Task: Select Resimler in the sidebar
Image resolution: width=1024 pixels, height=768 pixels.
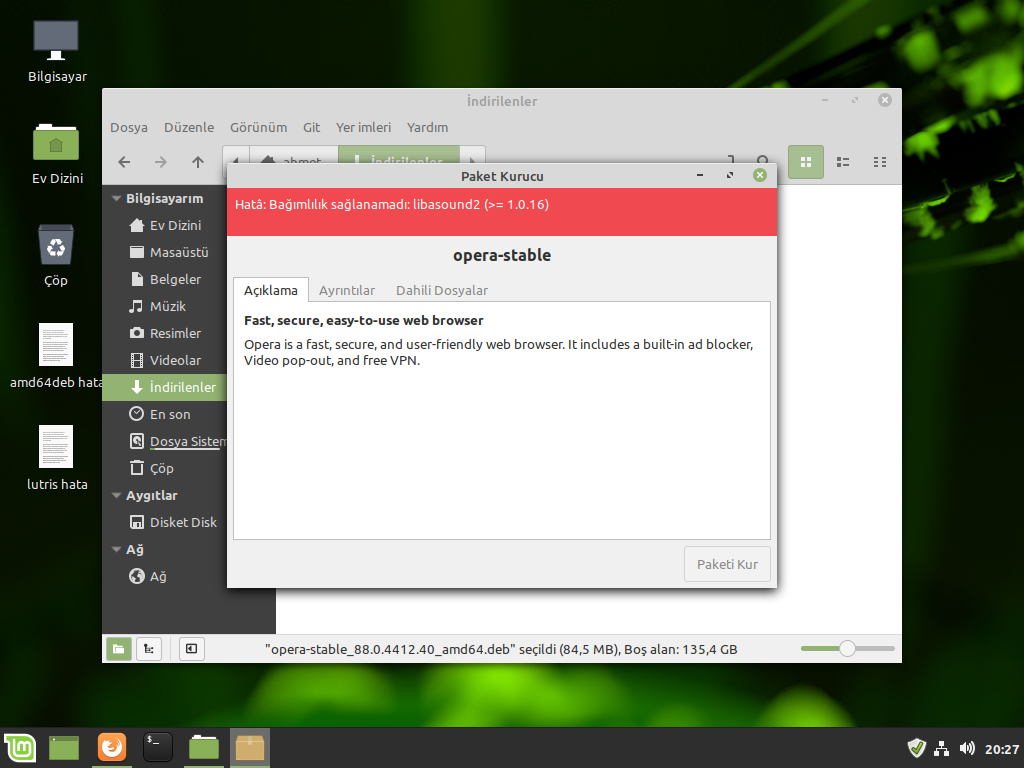Action: pos(165,333)
